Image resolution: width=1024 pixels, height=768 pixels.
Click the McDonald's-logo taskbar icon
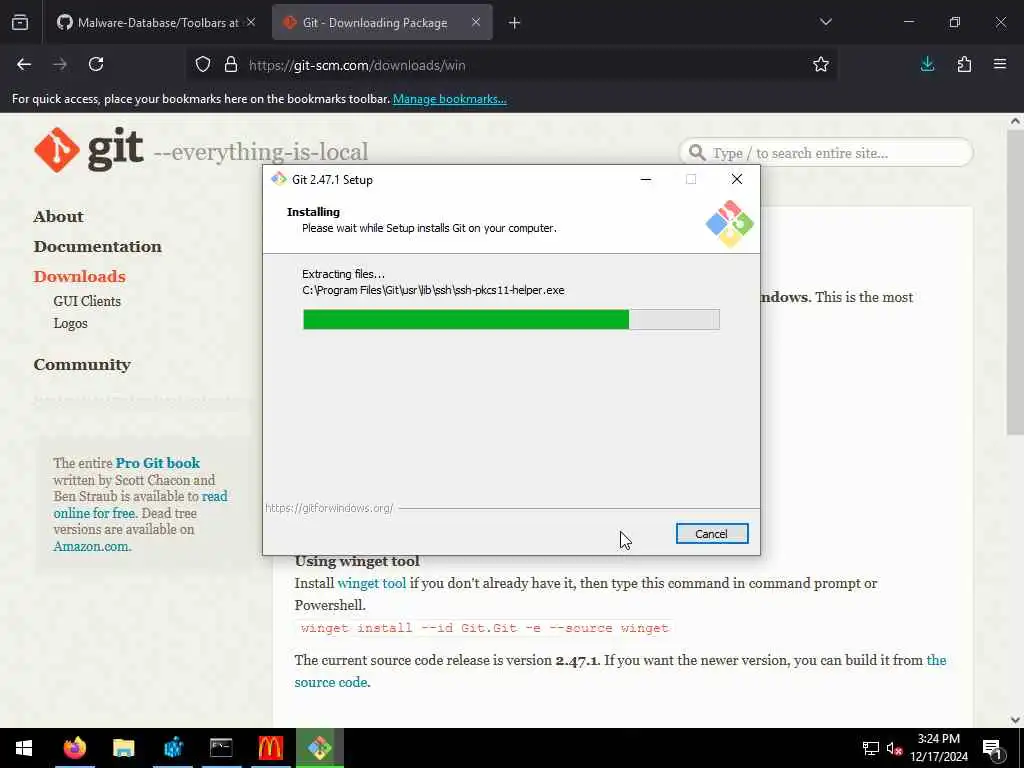coord(270,748)
